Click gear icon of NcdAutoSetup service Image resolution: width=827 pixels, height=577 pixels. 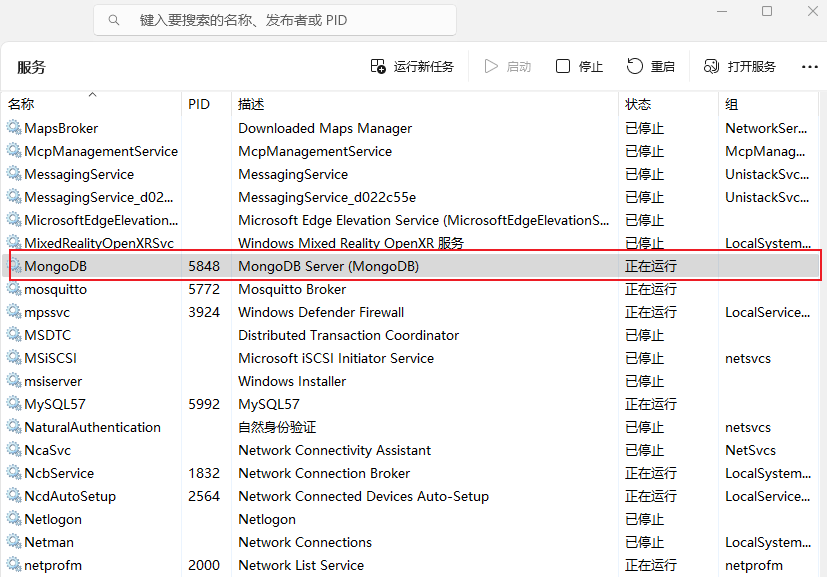pyautogui.click(x=14, y=496)
